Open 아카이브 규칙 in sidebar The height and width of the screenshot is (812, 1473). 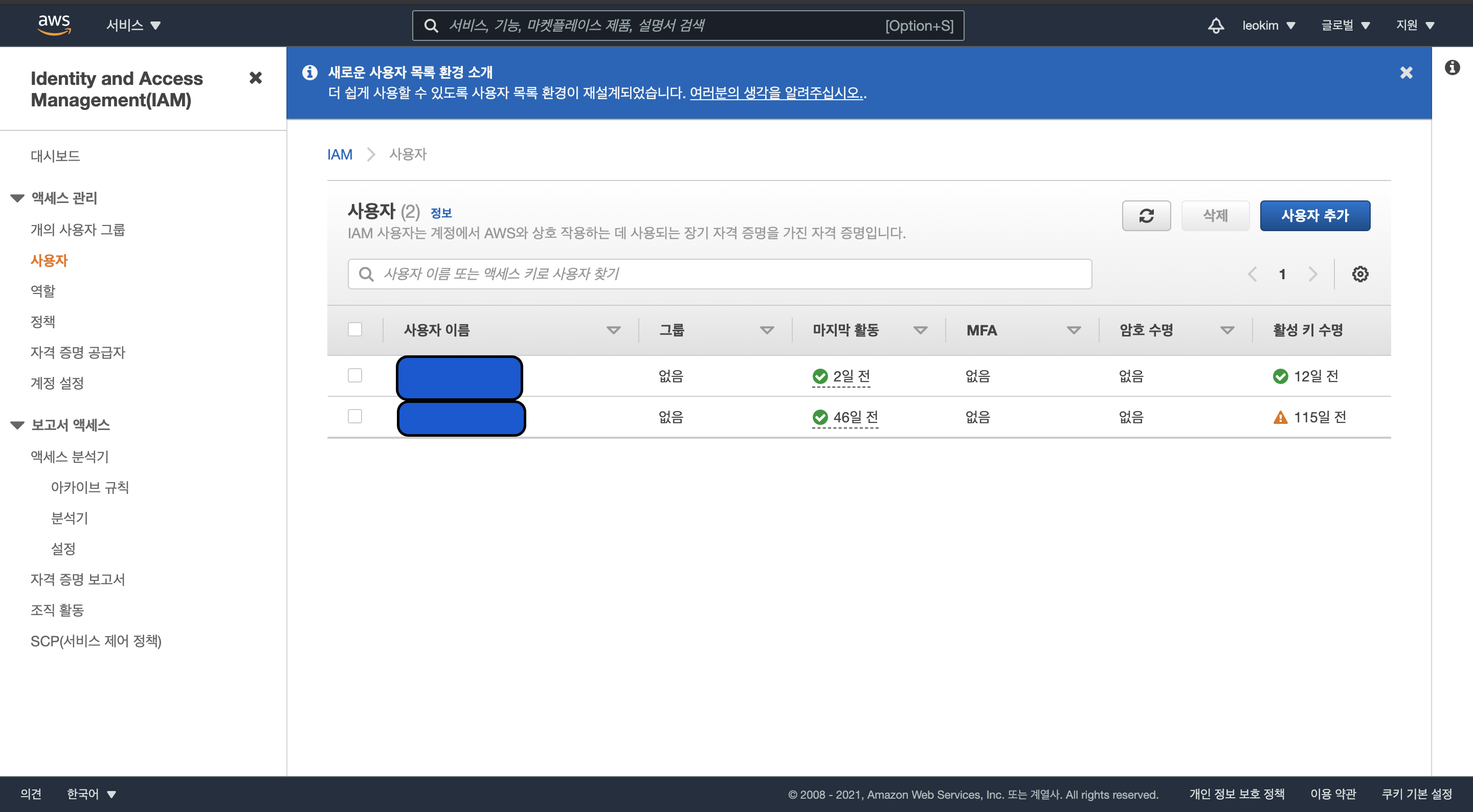[x=90, y=487]
